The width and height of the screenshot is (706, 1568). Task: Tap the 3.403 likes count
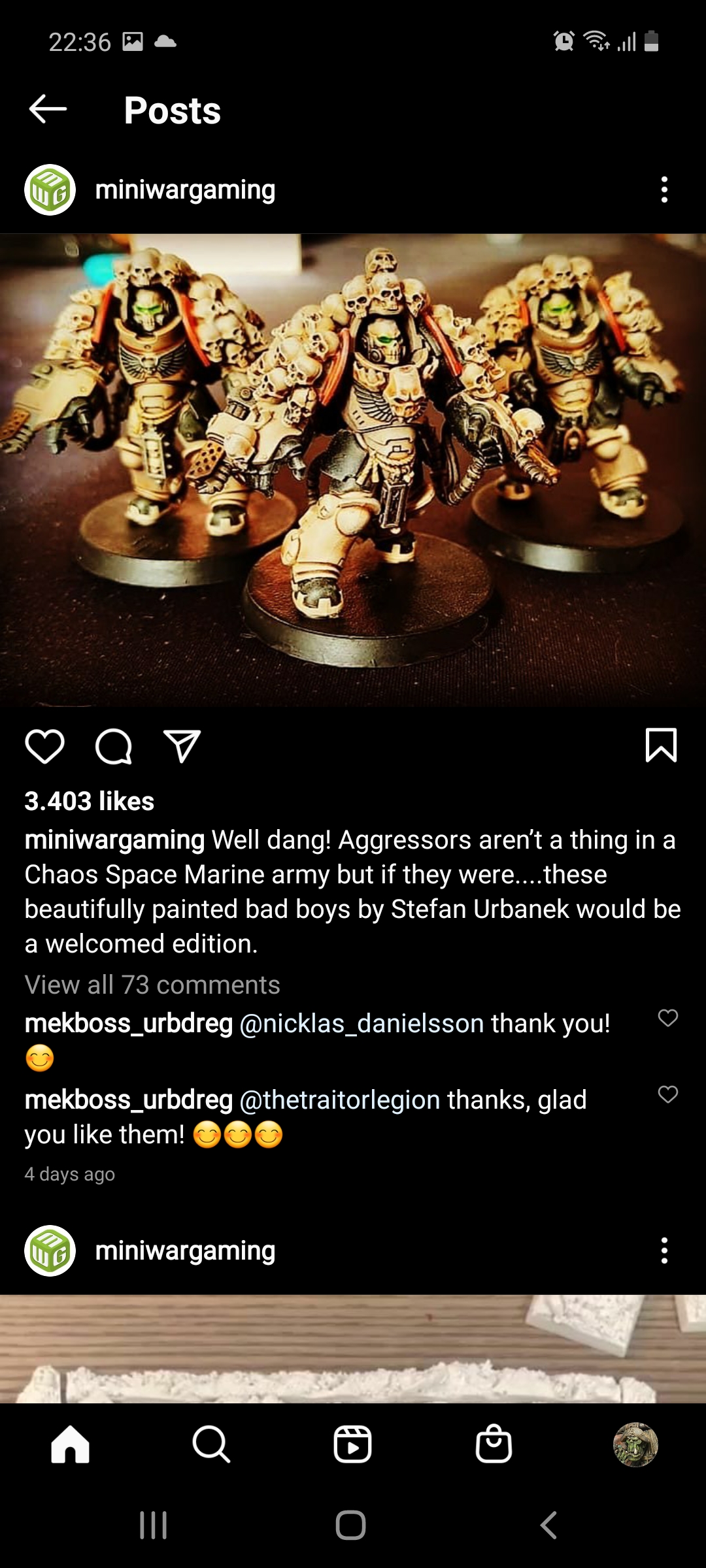click(x=90, y=801)
